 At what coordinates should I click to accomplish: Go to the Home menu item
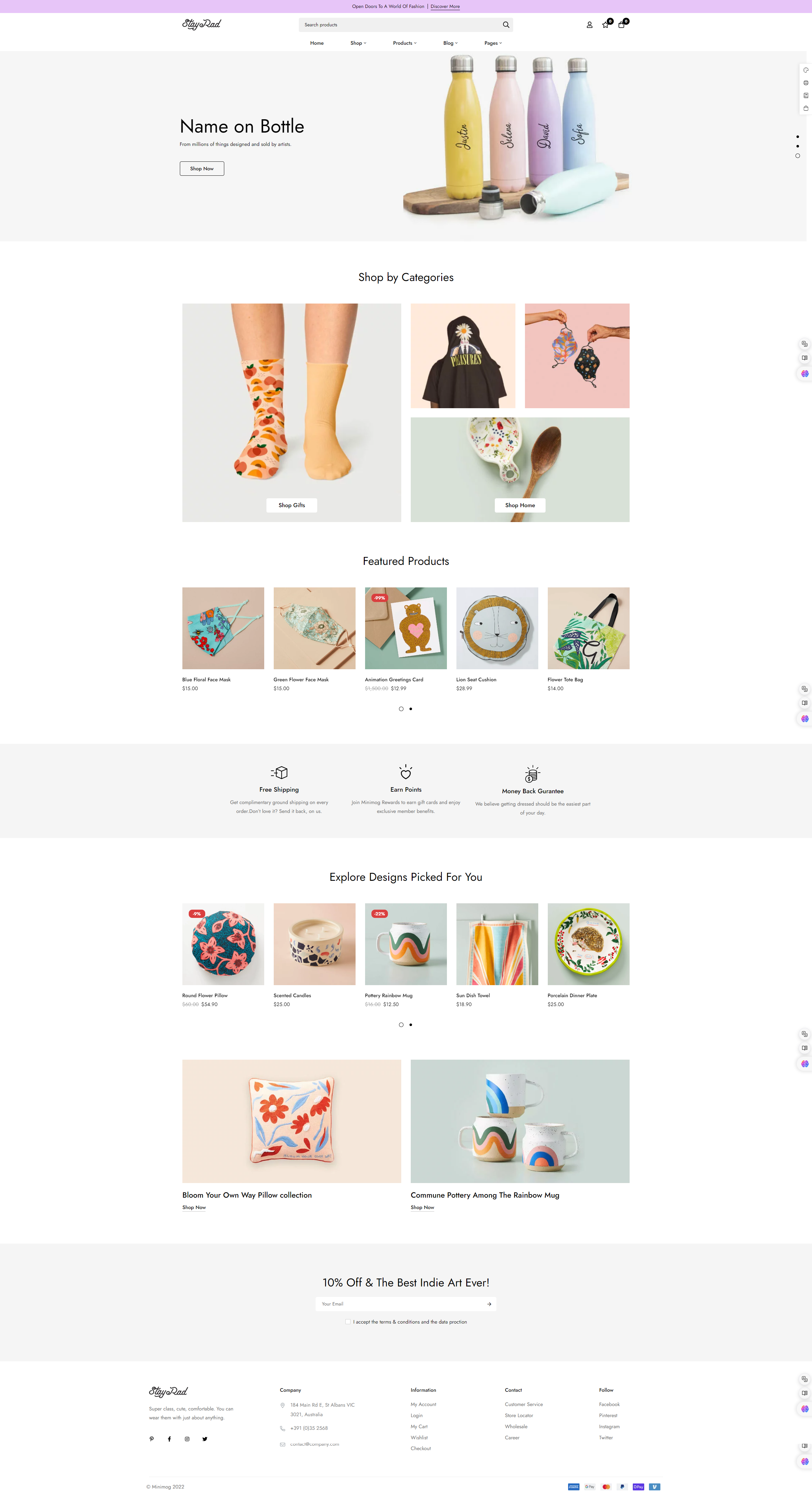(317, 43)
